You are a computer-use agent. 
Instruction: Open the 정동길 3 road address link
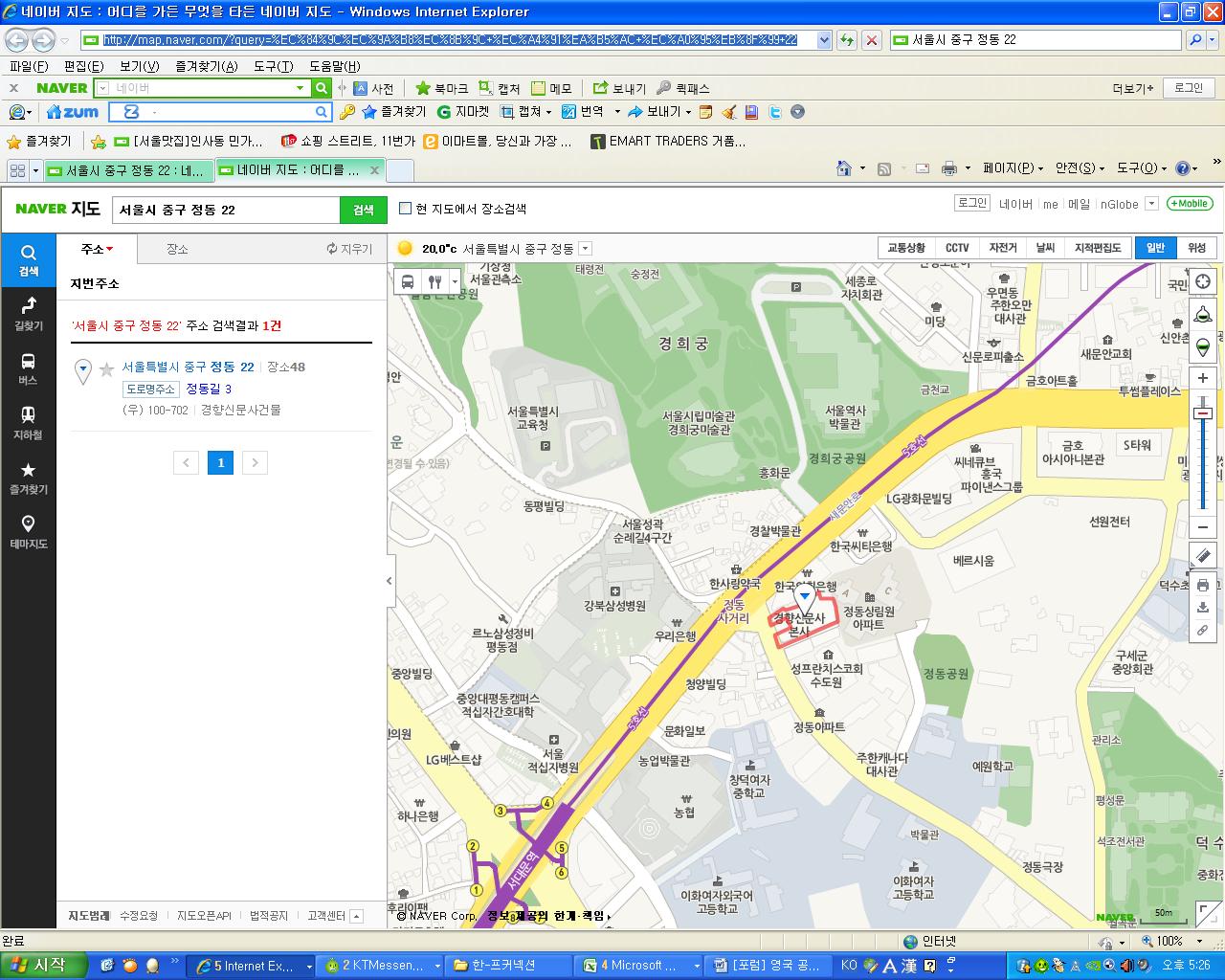coord(209,389)
